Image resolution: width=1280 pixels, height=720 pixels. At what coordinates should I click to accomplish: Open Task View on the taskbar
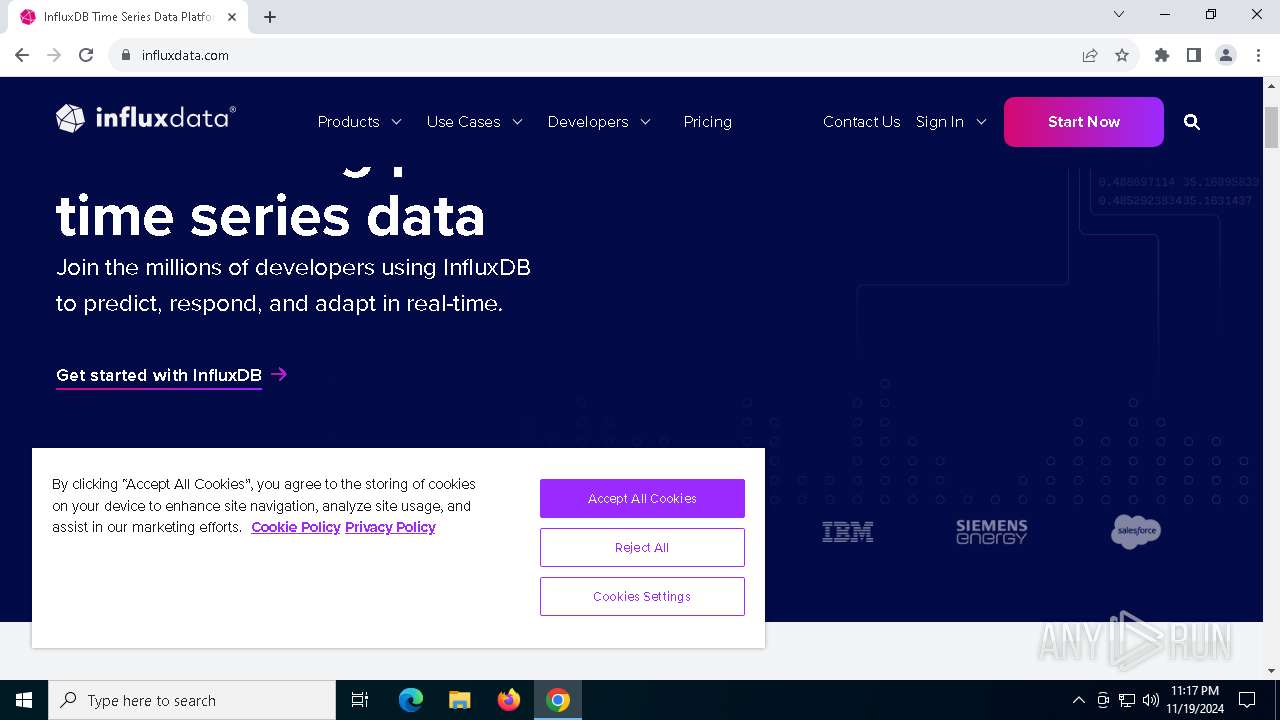[x=360, y=700]
